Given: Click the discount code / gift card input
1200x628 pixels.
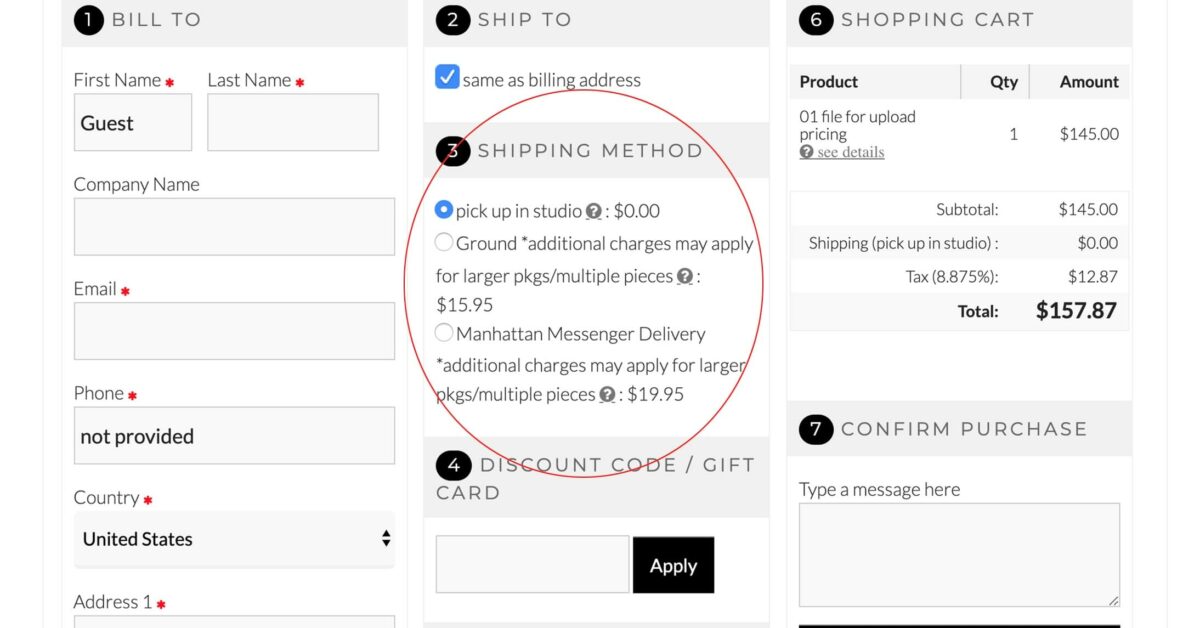Looking at the screenshot, I should click(x=532, y=564).
